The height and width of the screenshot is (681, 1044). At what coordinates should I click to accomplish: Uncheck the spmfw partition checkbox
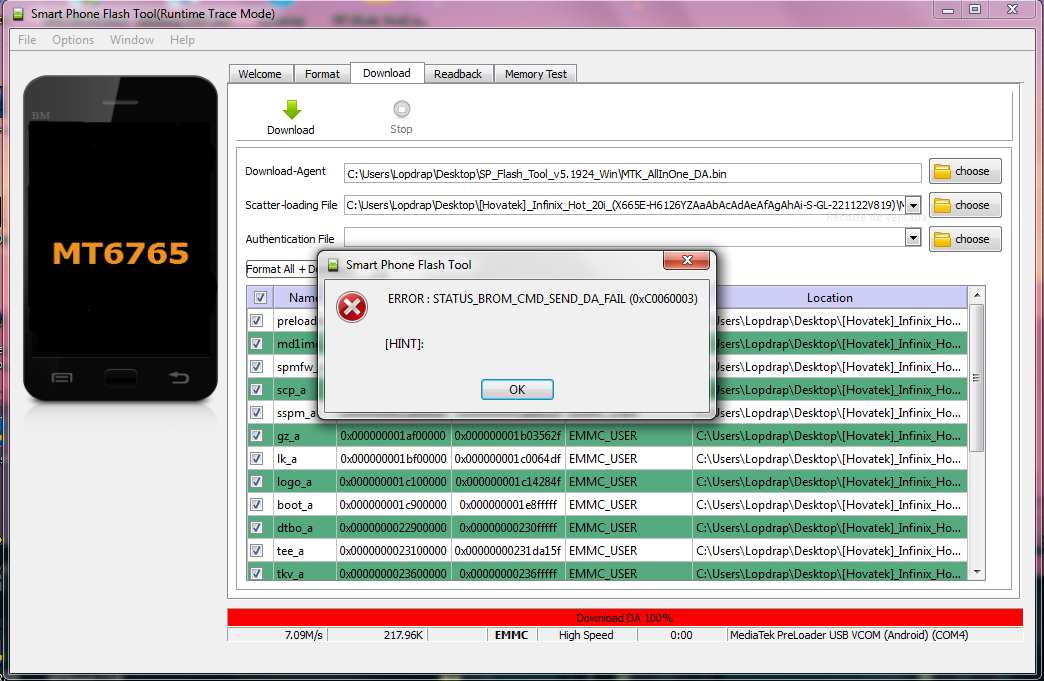click(256, 367)
